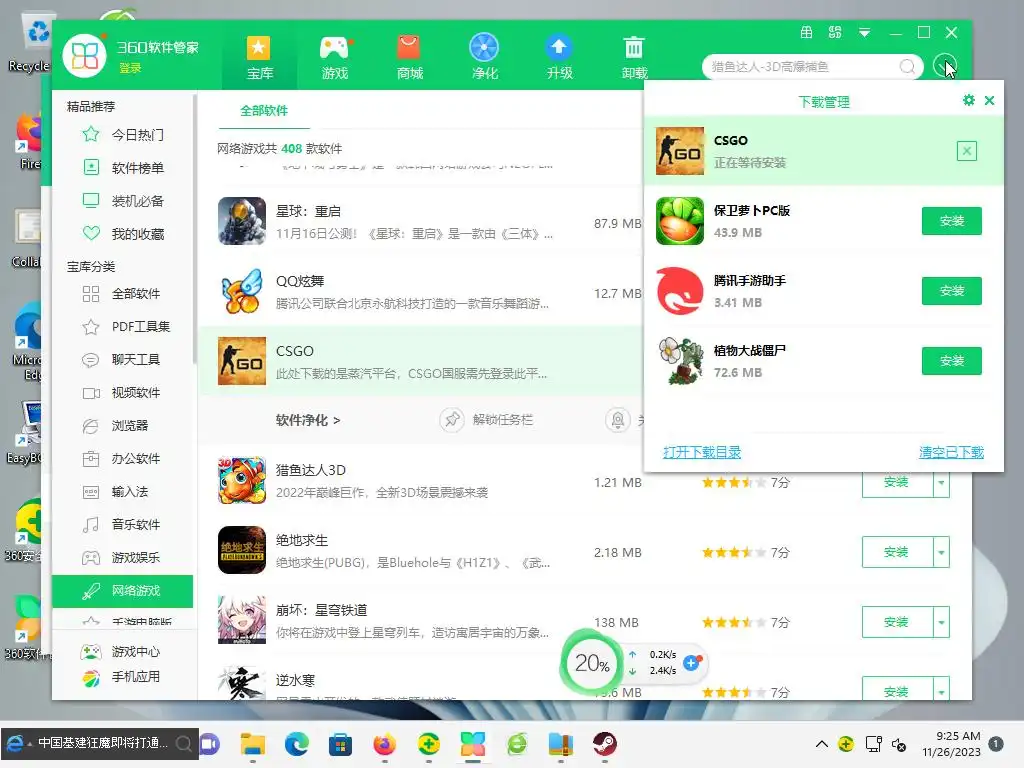Open 手机应用 at sidebar bottom
Screen dimensions: 1024x768
121,677
